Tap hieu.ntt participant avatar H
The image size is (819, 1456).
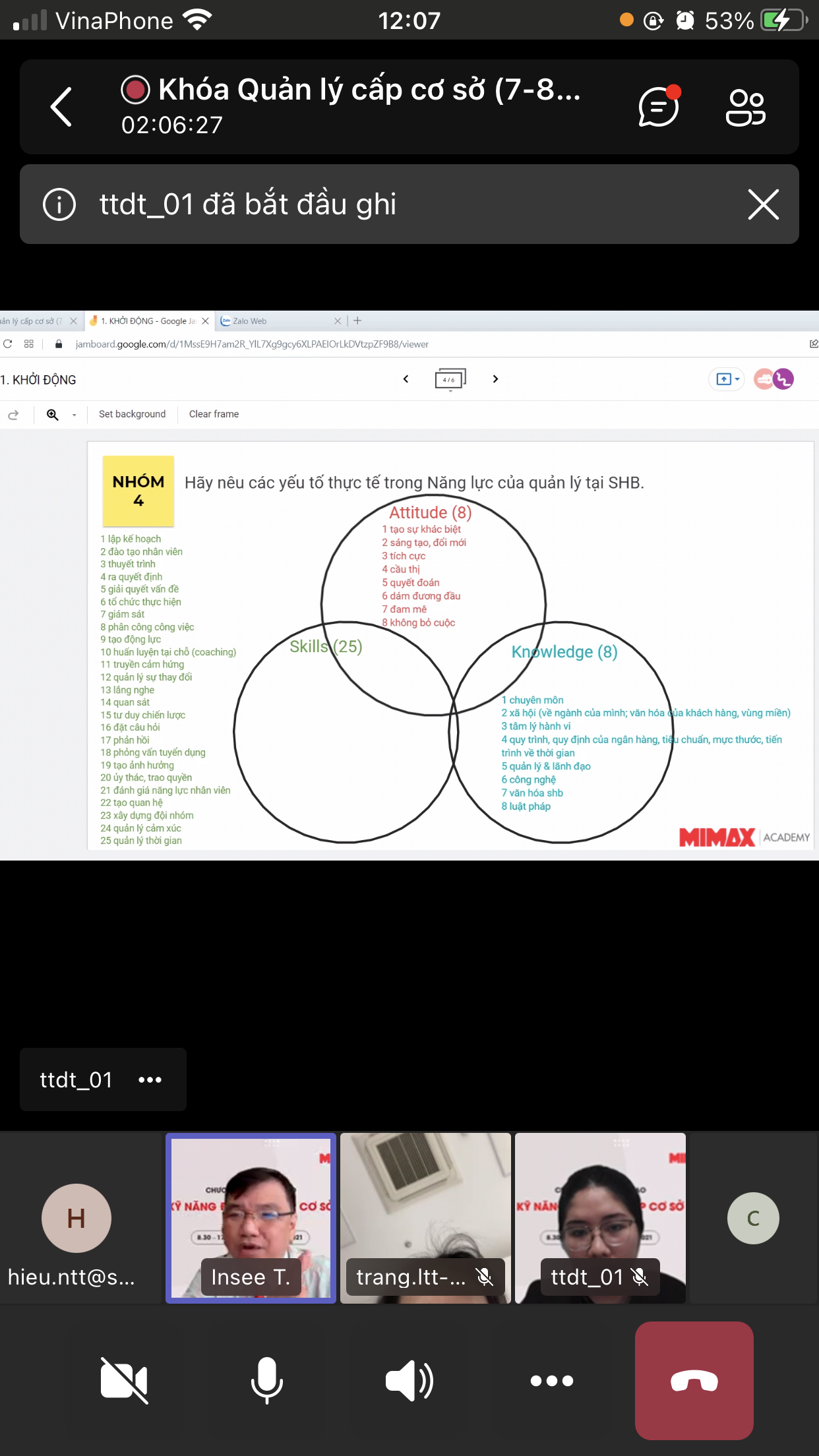[76, 1218]
